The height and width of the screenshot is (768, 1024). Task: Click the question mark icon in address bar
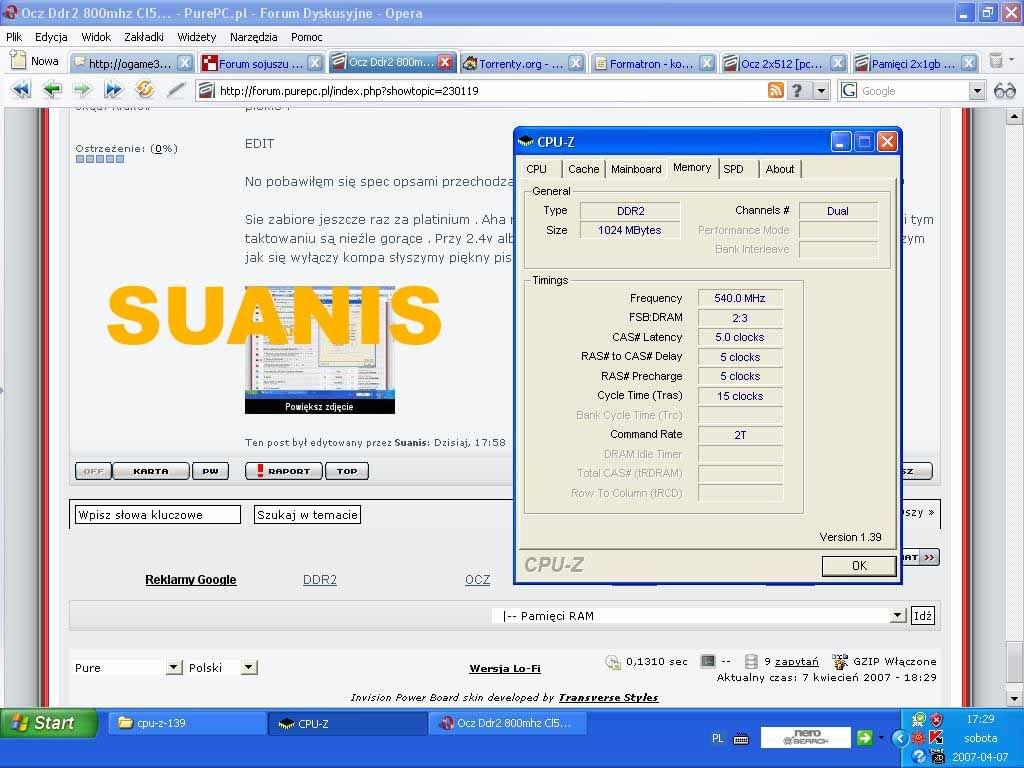coord(797,90)
